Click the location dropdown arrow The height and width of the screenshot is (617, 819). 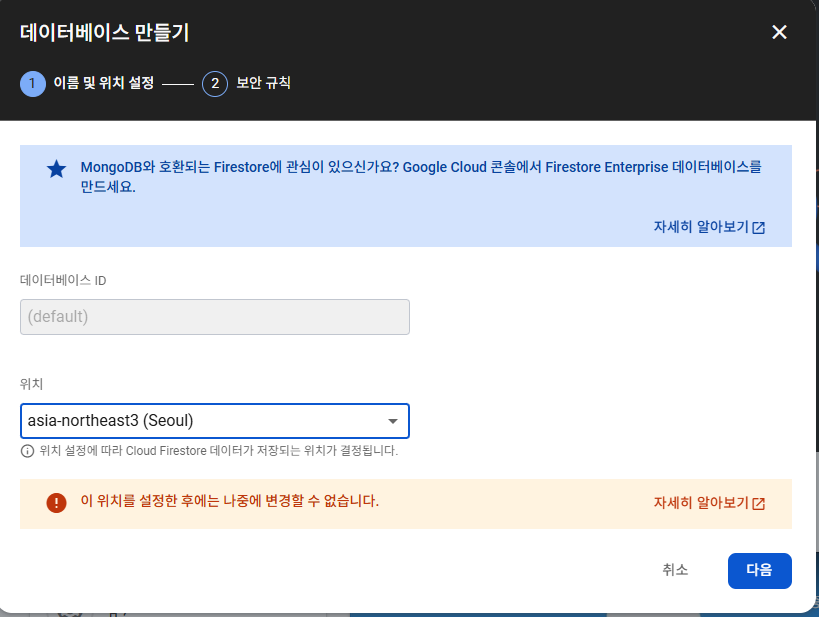click(x=393, y=421)
